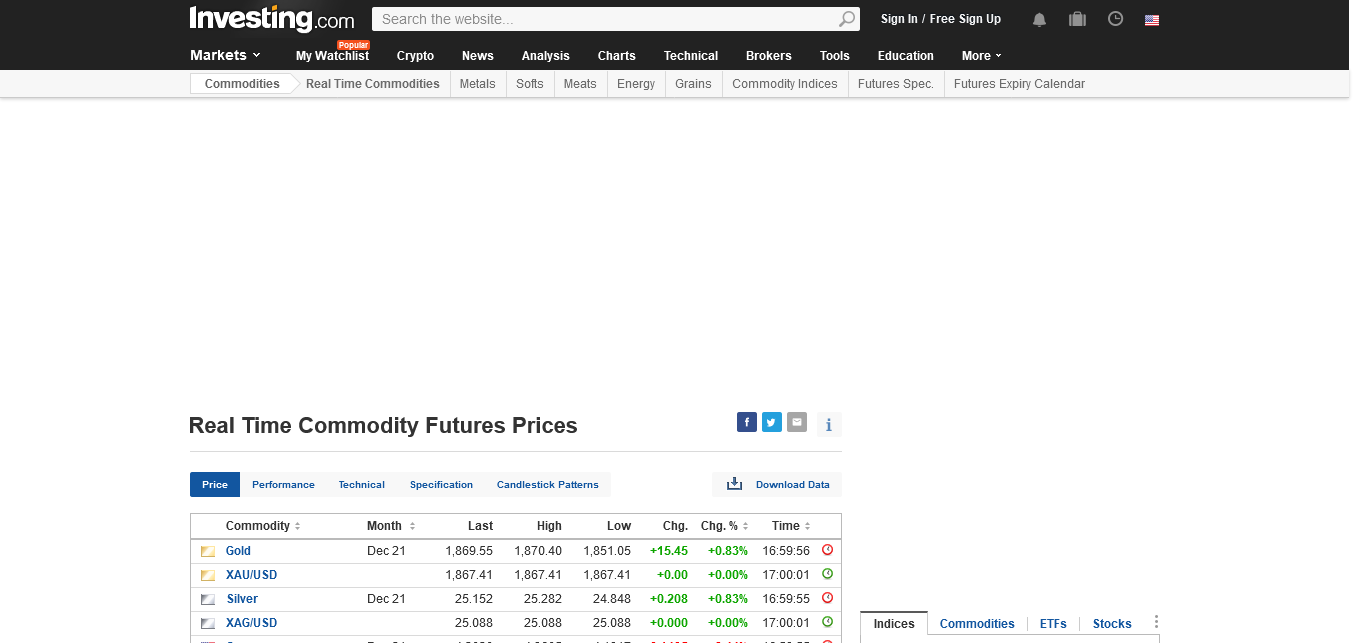Screen dimensions: 1366x643
Task: Expand the More navigation dropdown
Action: click(x=981, y=56)
